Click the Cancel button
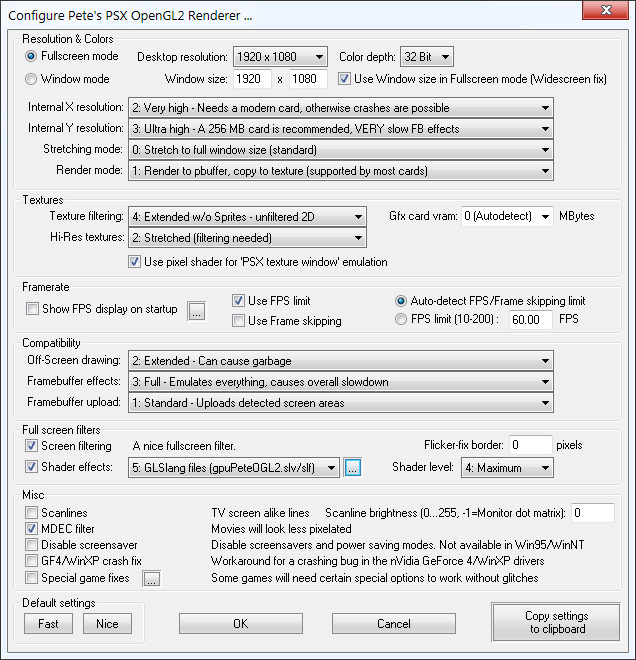Viewport: 636px width, 660px height. tap(394, 623)
